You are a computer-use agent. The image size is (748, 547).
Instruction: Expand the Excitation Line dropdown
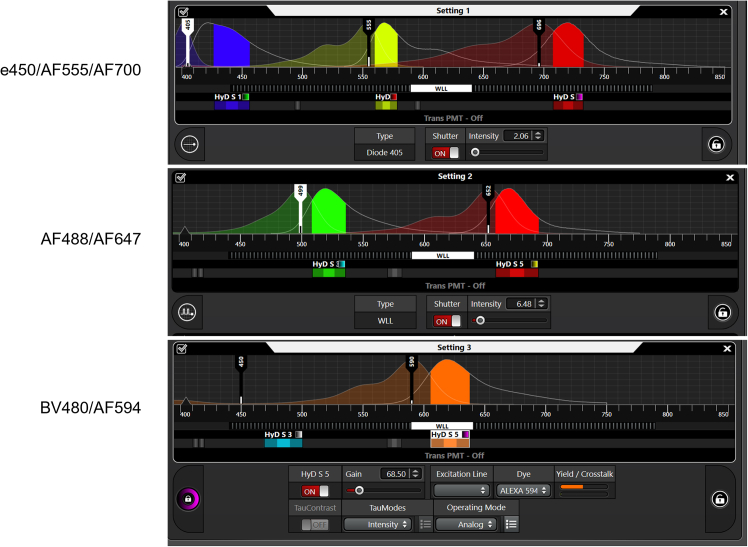click(x=461, y=491)
